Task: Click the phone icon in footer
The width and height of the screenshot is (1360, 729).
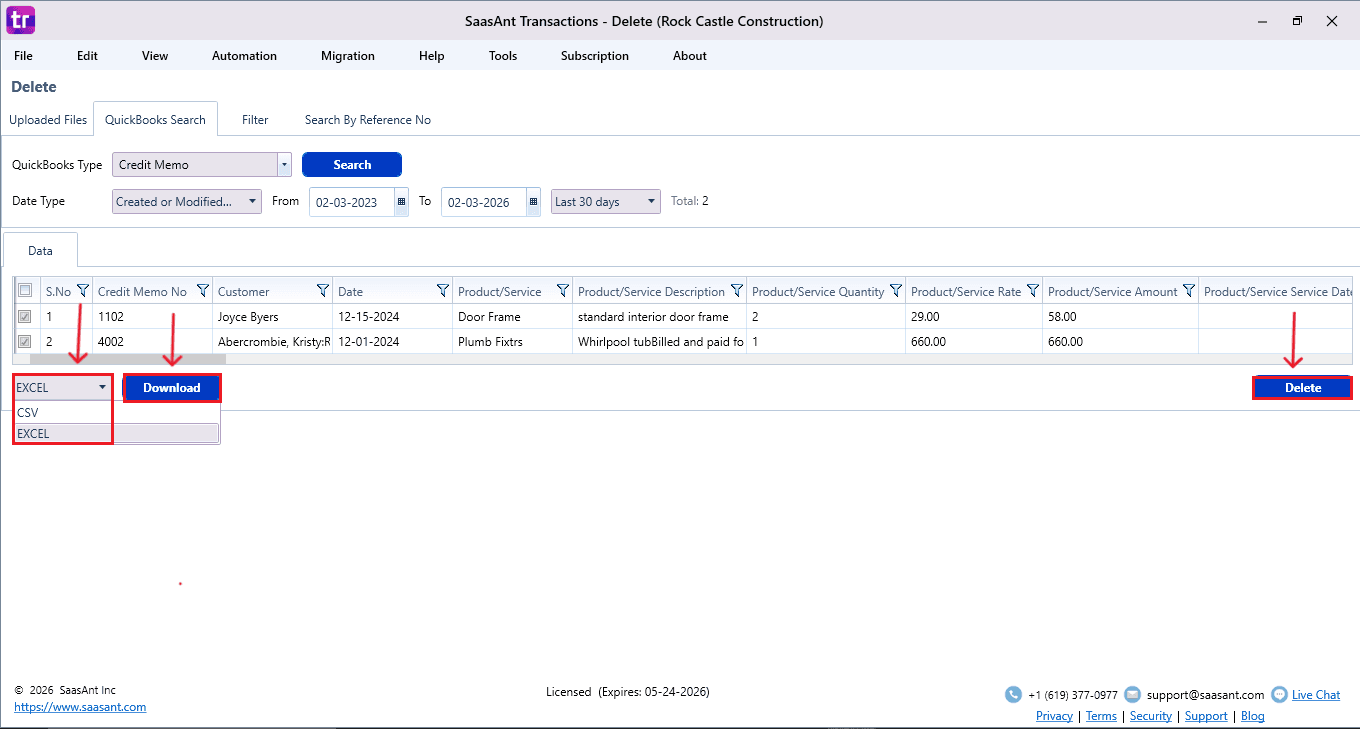Action: (1013, 695)
